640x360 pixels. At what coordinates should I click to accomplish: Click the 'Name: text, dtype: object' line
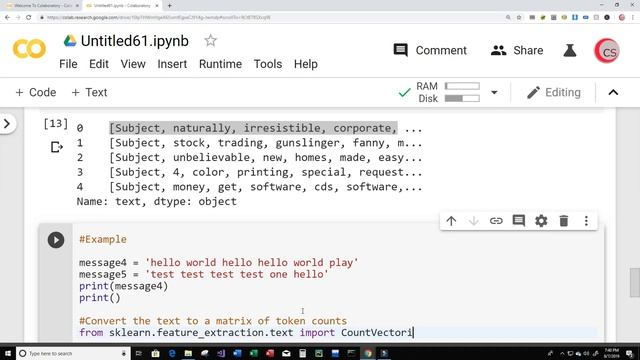click(157, 202)
